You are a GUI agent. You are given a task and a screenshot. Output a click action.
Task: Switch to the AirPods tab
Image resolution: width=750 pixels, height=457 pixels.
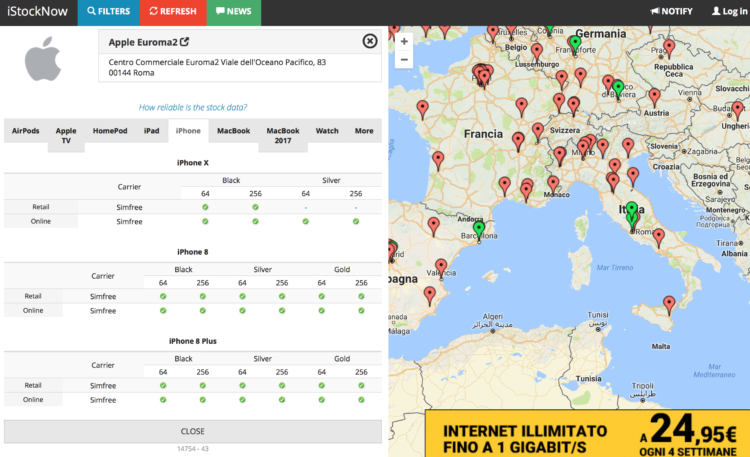(25, 130)
